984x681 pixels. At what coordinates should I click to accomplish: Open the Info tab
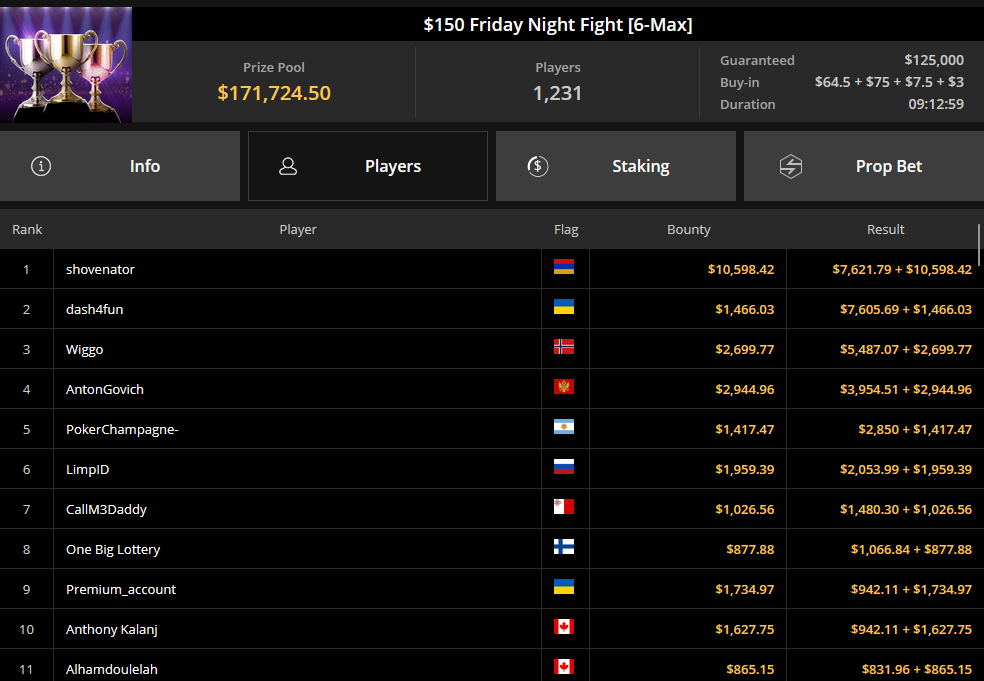tap(120, 166)
